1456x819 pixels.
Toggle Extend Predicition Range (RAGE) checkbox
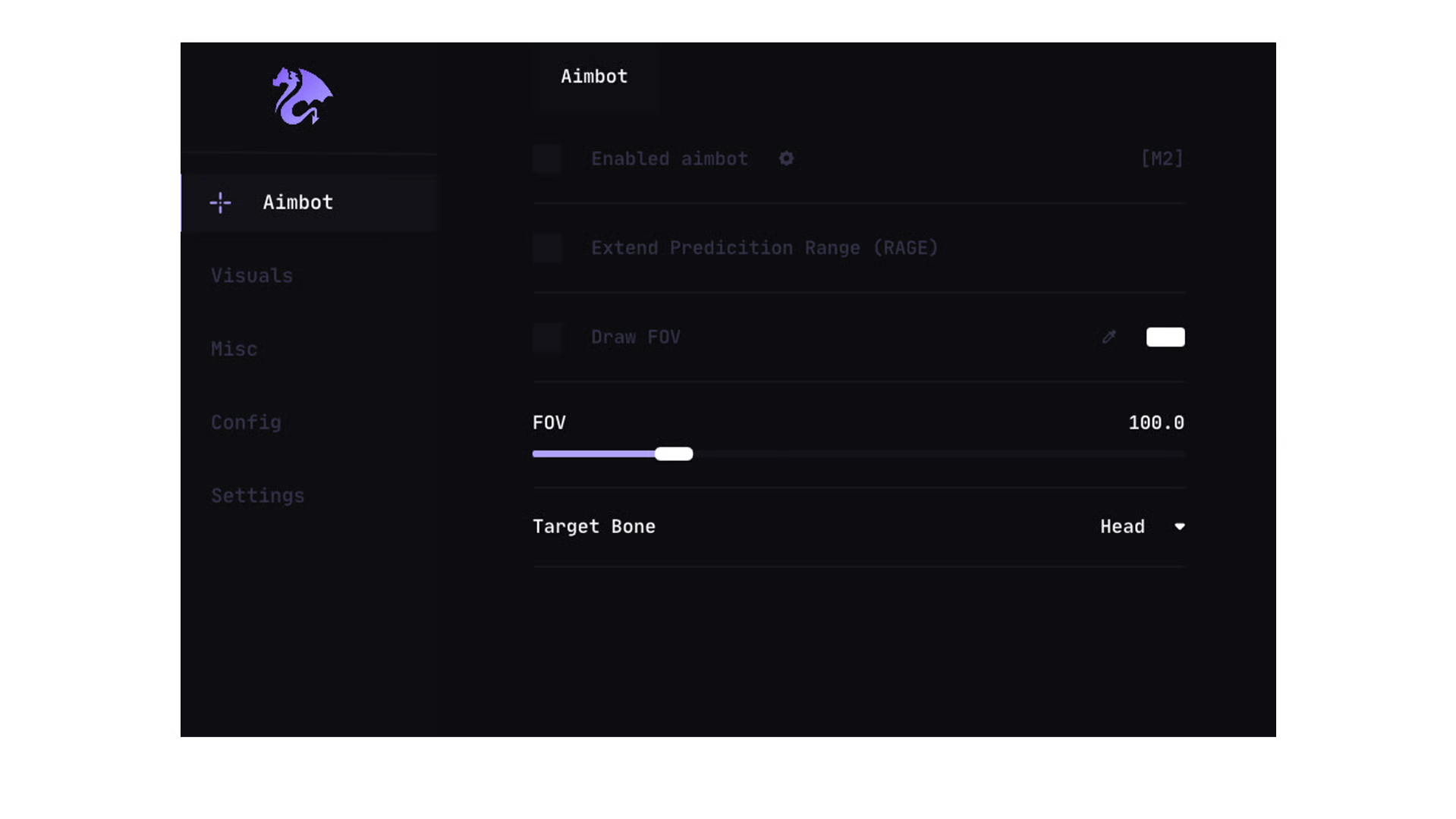pos(547,248)
